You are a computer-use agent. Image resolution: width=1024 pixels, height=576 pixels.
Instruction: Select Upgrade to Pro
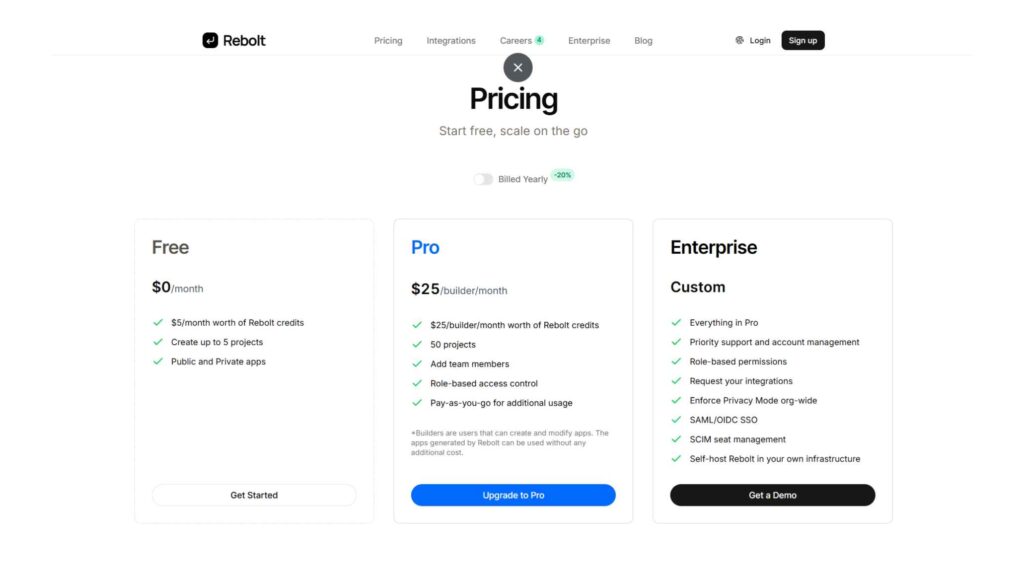pyautogui.click(x=513, y=495)
